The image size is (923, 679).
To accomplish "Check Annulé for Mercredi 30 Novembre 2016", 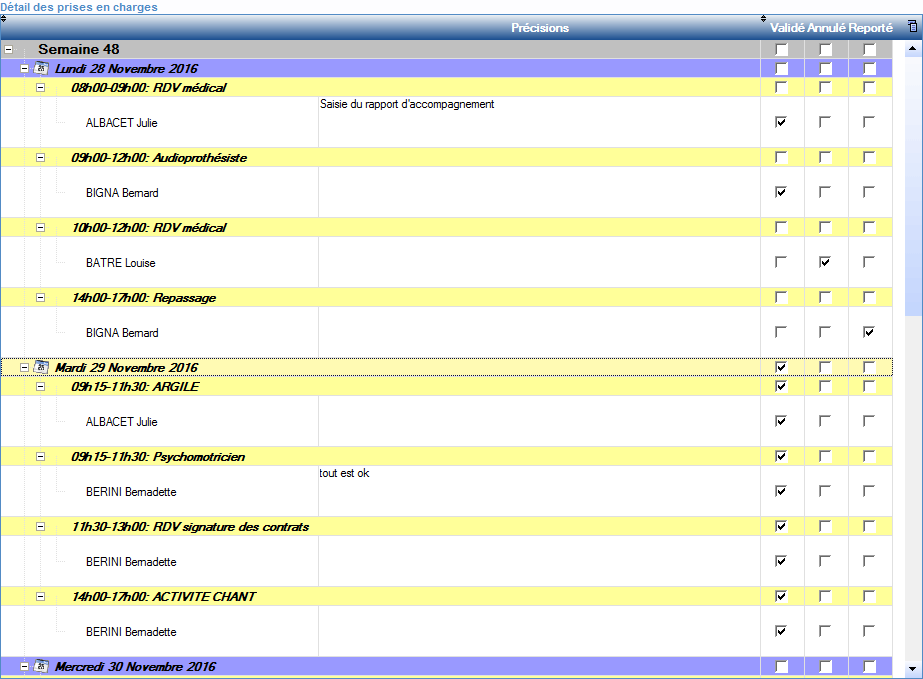I will (826, 667).
